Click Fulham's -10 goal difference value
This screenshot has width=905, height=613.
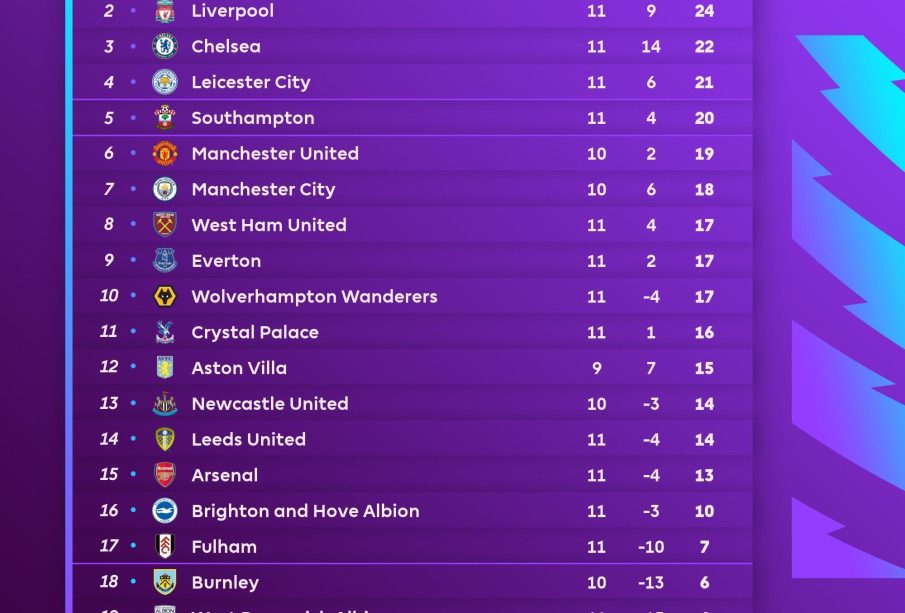click(x=651, y=547)
